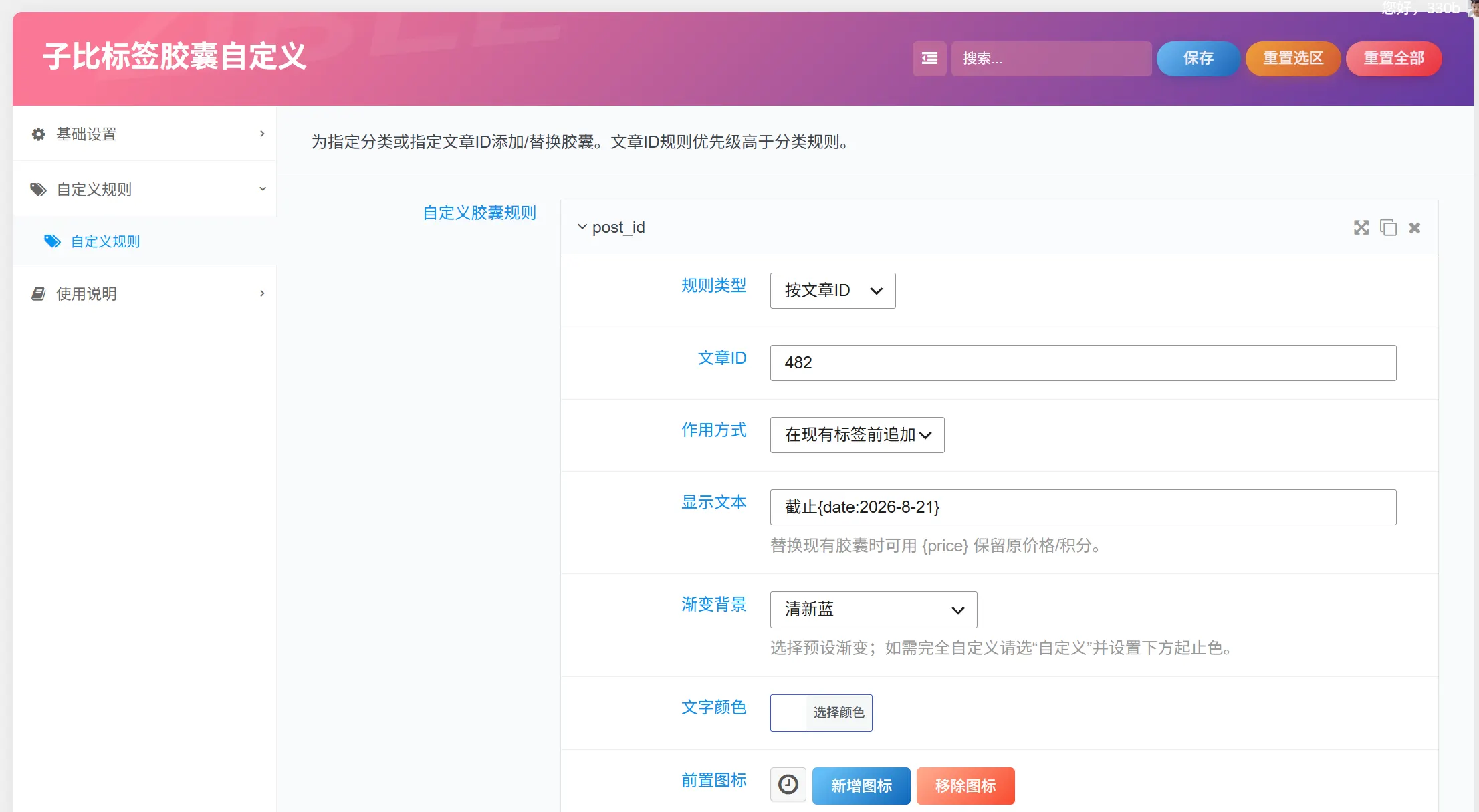Viewport: 1479px width, 812px height.
Task: Click the 移除图标 button
Action: click(965, 786)
